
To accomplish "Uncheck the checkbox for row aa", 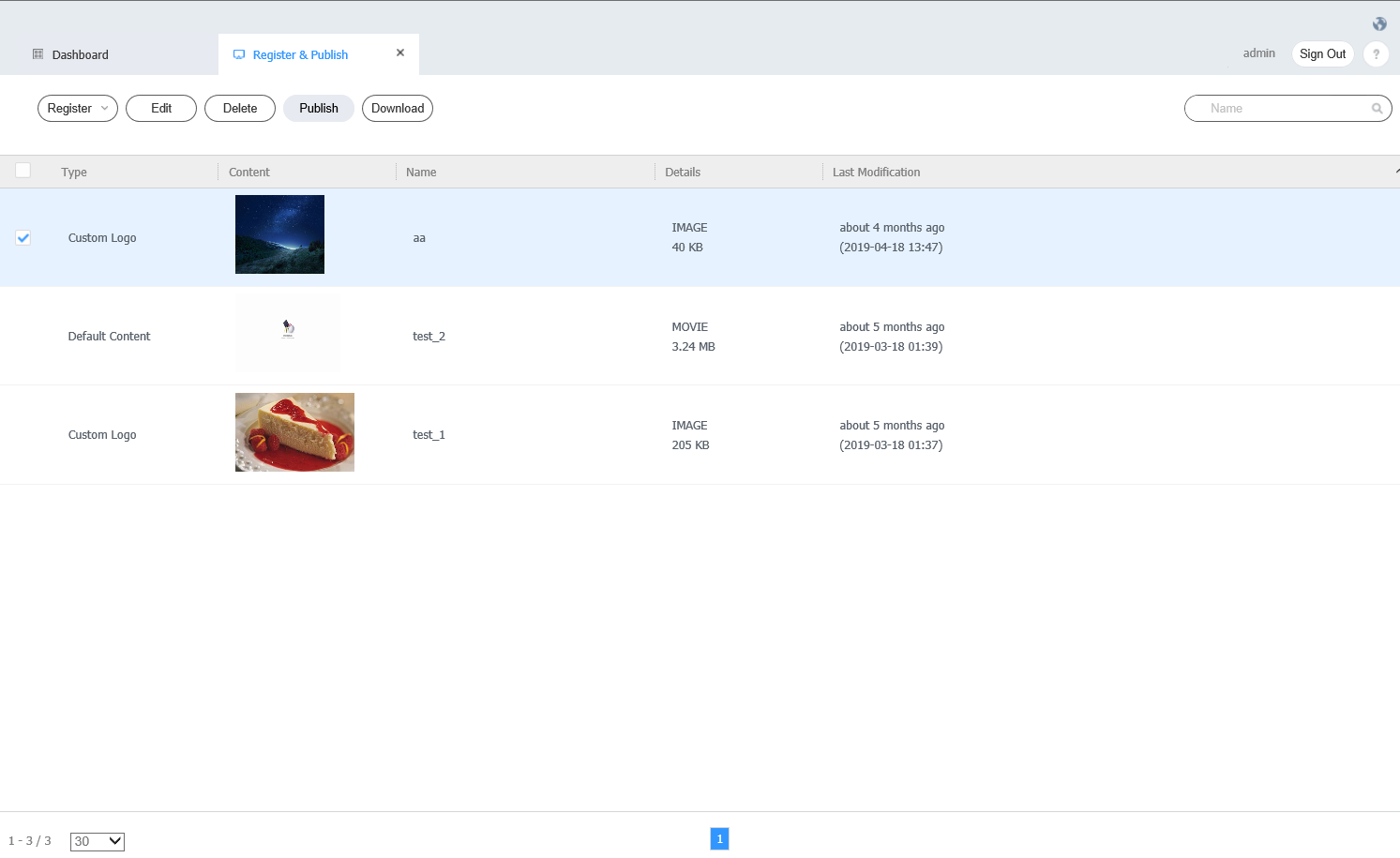I will pos(23,238).
